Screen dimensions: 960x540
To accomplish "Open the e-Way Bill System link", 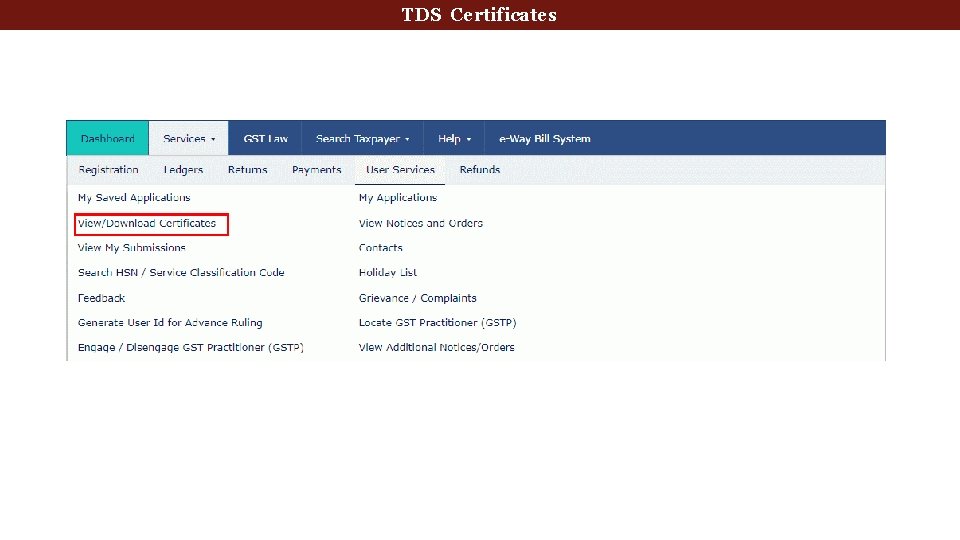I will pyautogui.click(x=544, y=138).
